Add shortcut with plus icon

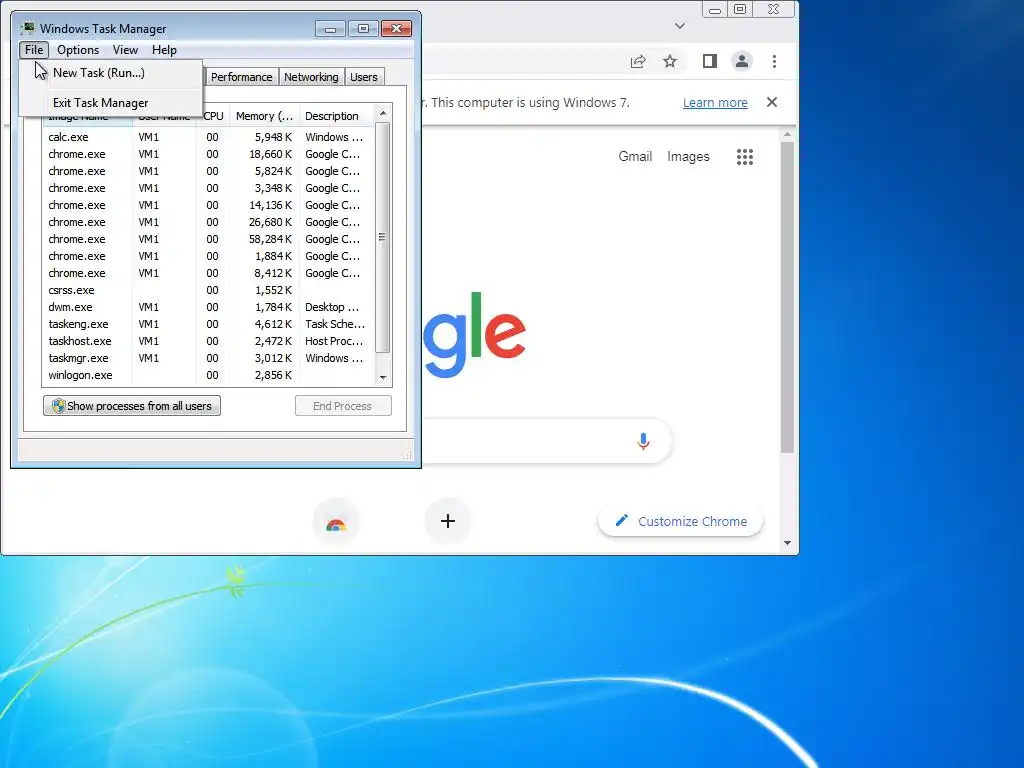click(x=447, y=521)
